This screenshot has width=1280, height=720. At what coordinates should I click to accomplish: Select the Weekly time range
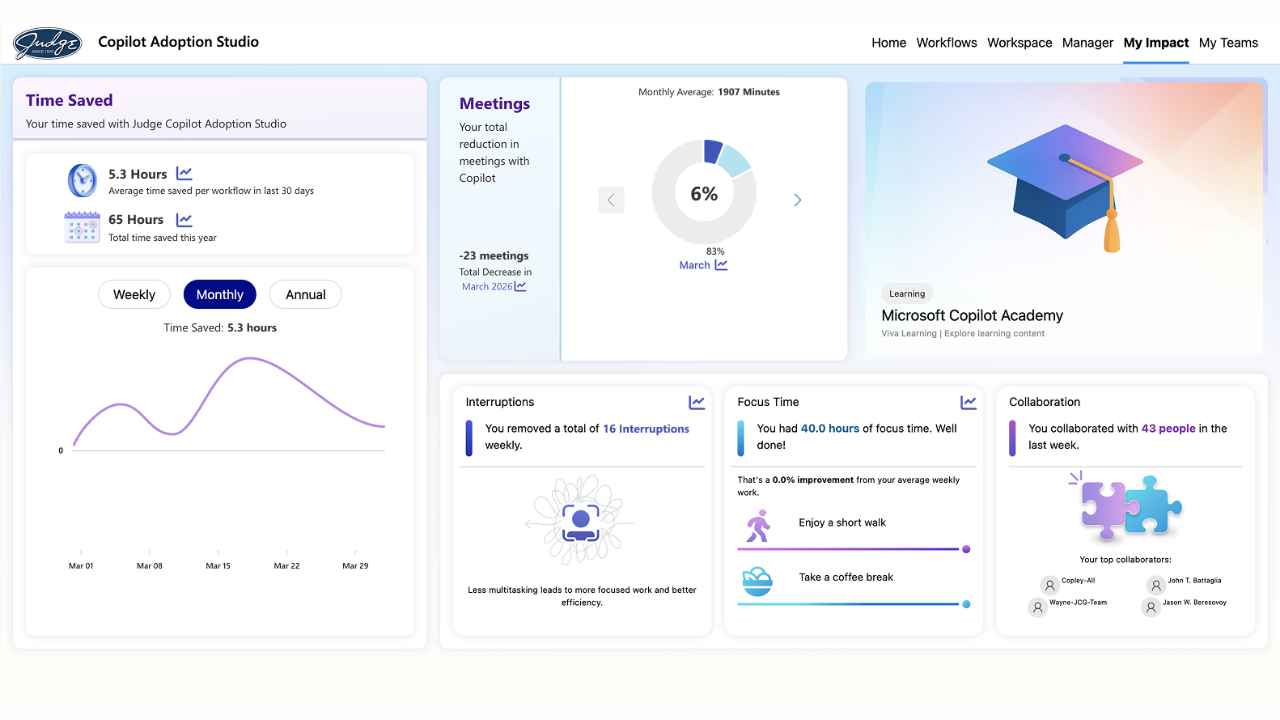pyautogui.click(x=134, y=294)
